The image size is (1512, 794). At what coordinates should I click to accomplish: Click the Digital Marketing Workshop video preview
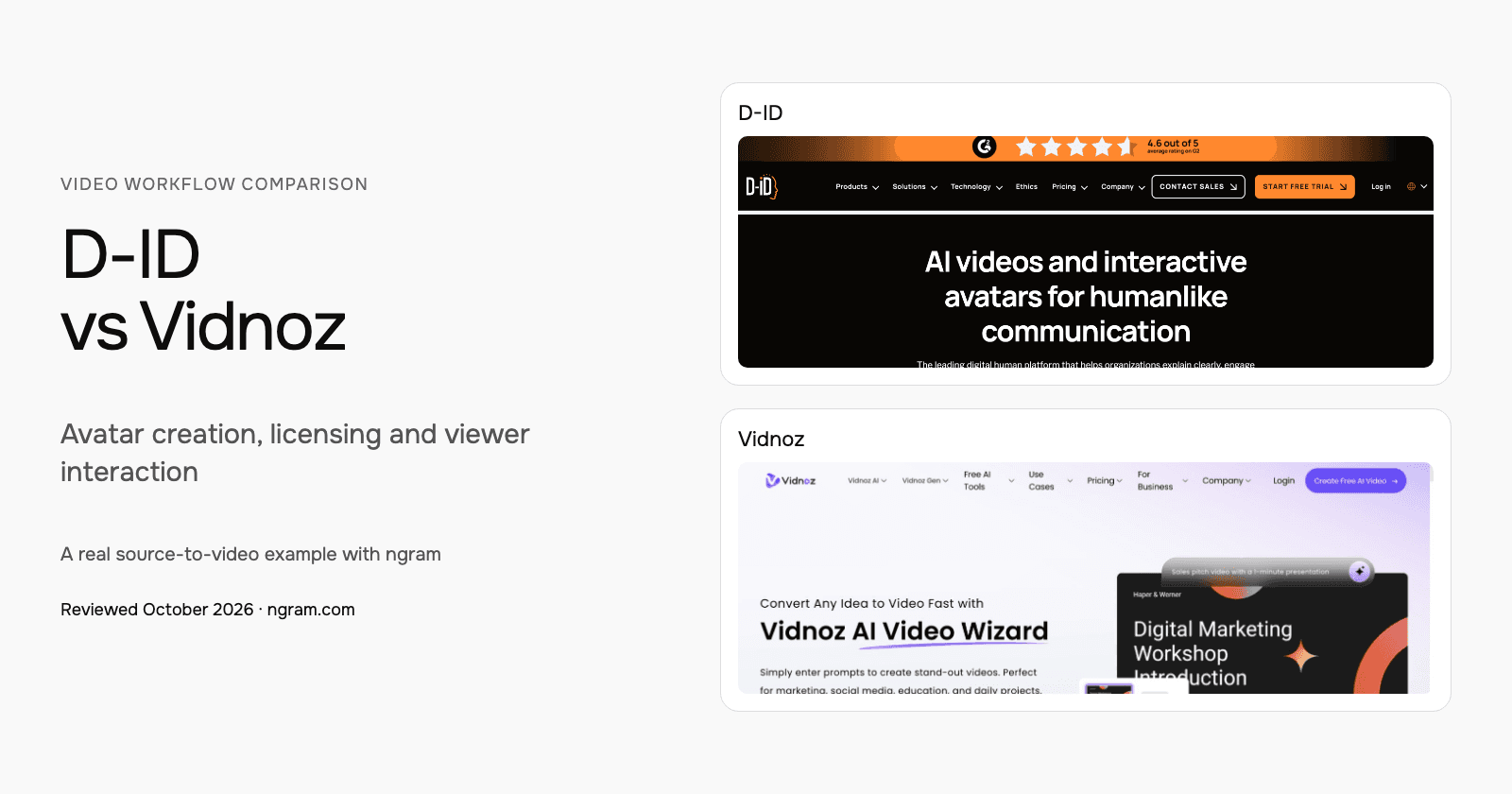click(x=1263, y=633)
